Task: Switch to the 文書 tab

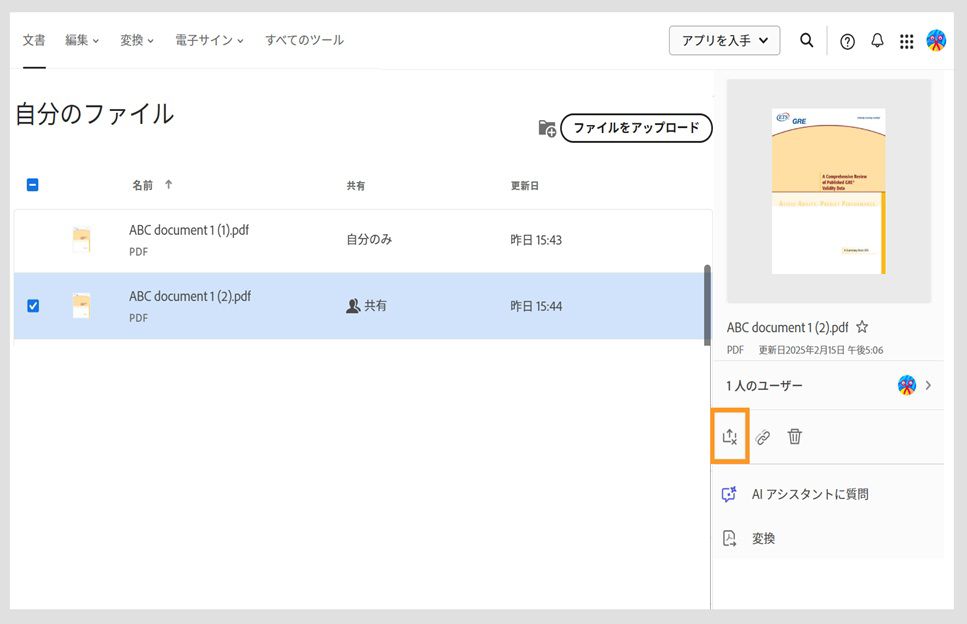Action: [x=34, y=40]
